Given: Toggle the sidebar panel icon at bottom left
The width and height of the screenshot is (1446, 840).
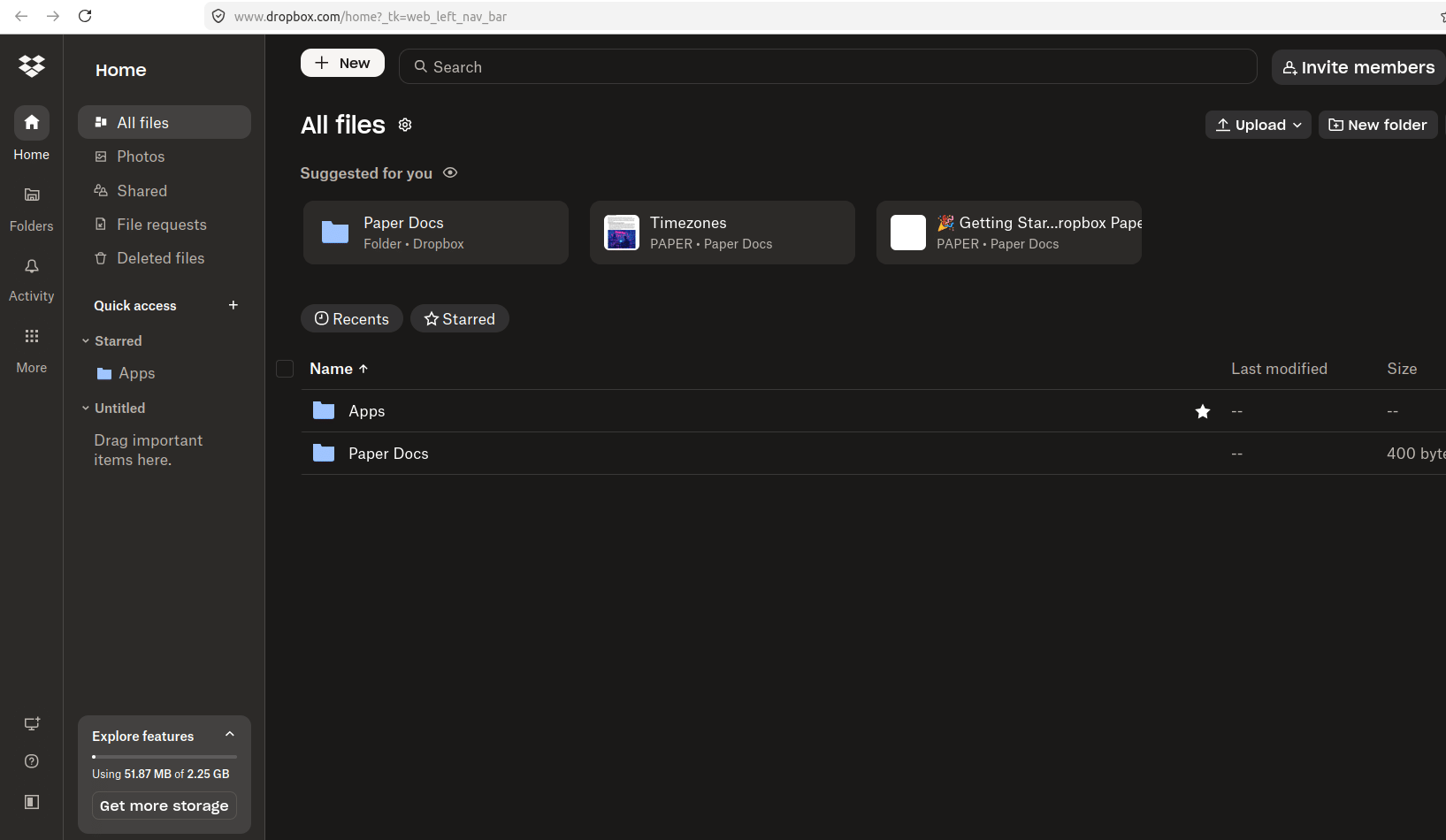Looking at the screenshot, I should click(32, 802).
